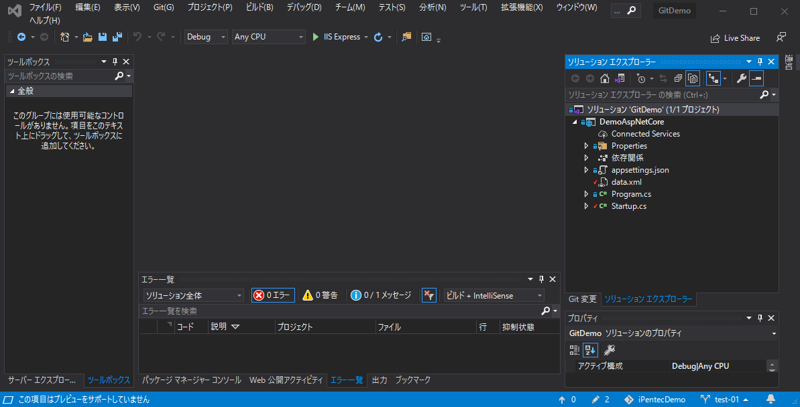Sort by the 説明 column header
Image resolution: width=800 pixels, height=407 pixels.
241,327
